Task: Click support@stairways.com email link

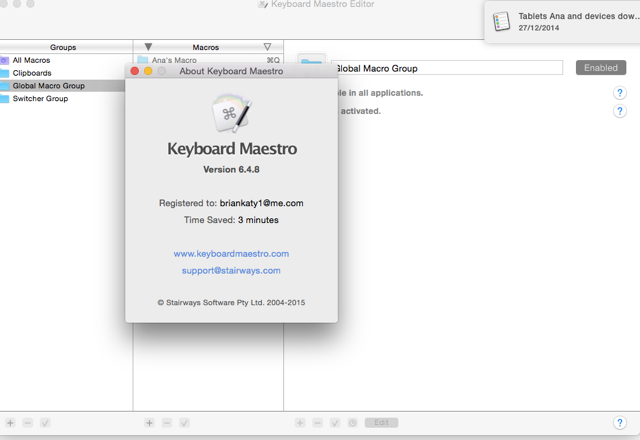Action: tap(231, 271)
